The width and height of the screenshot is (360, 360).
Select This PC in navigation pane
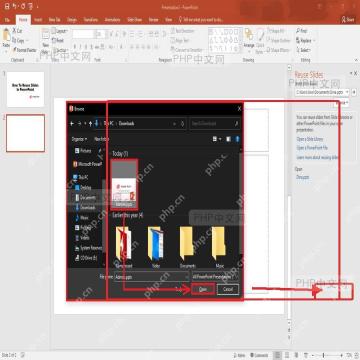80,177
